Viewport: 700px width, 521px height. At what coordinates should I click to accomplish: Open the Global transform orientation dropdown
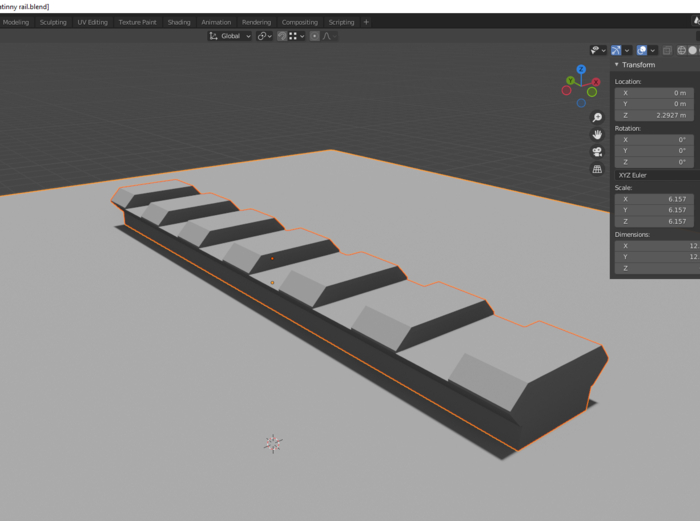click(x=230, y=36)
